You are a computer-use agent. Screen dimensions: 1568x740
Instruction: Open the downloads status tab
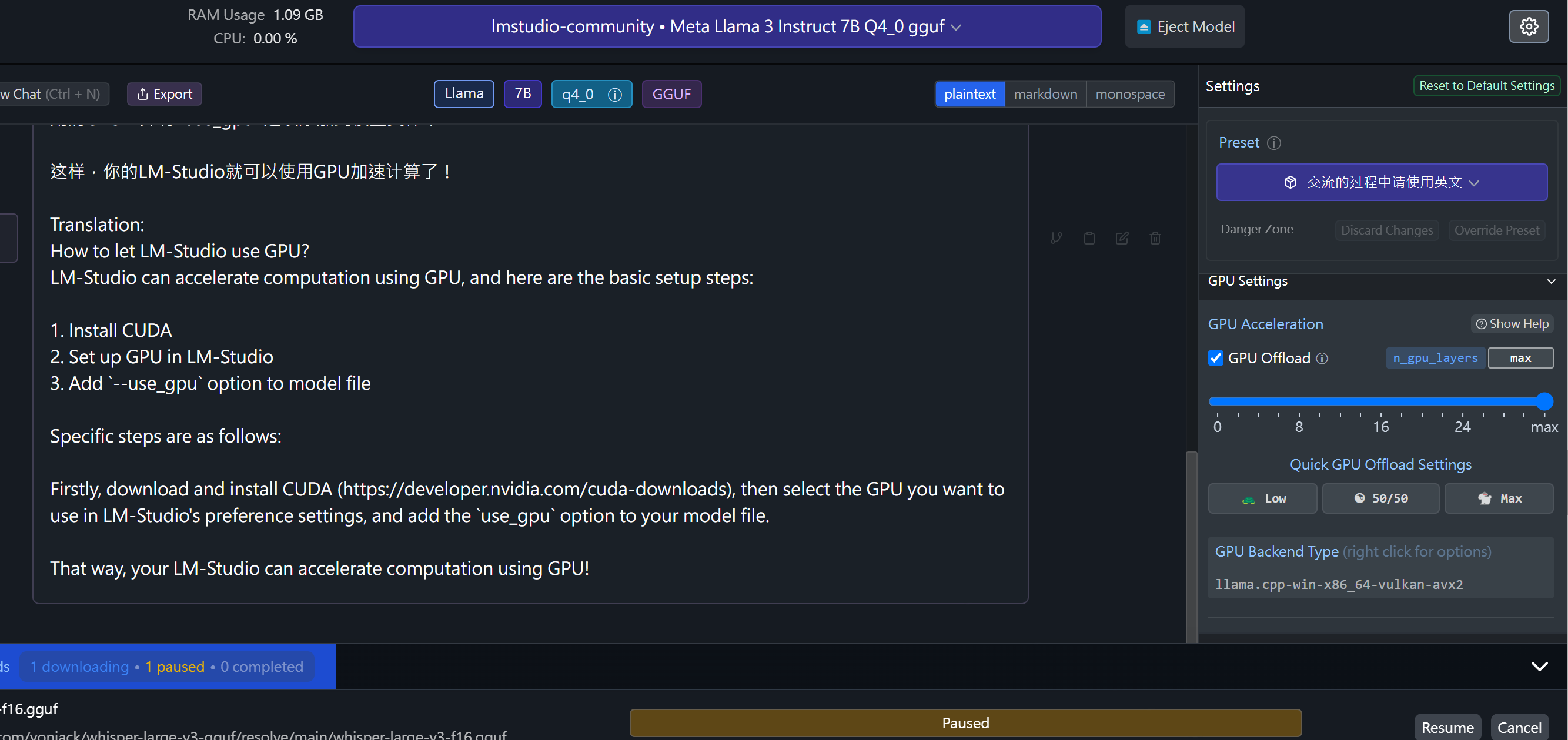tap(167, 667)
